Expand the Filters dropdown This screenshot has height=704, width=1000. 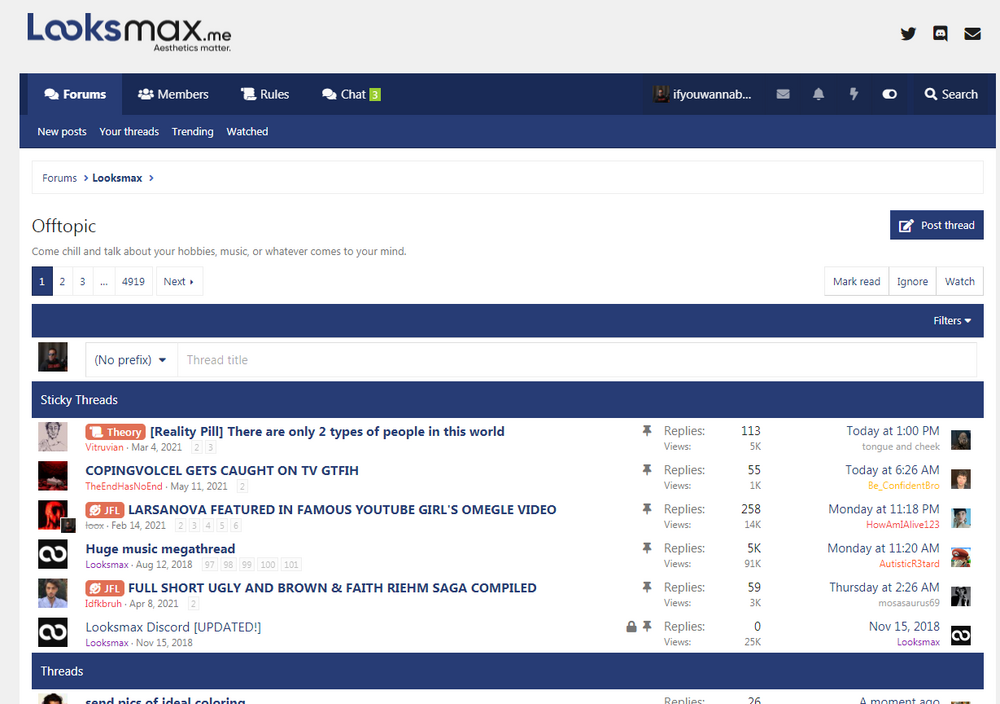[x=952, y=321]
